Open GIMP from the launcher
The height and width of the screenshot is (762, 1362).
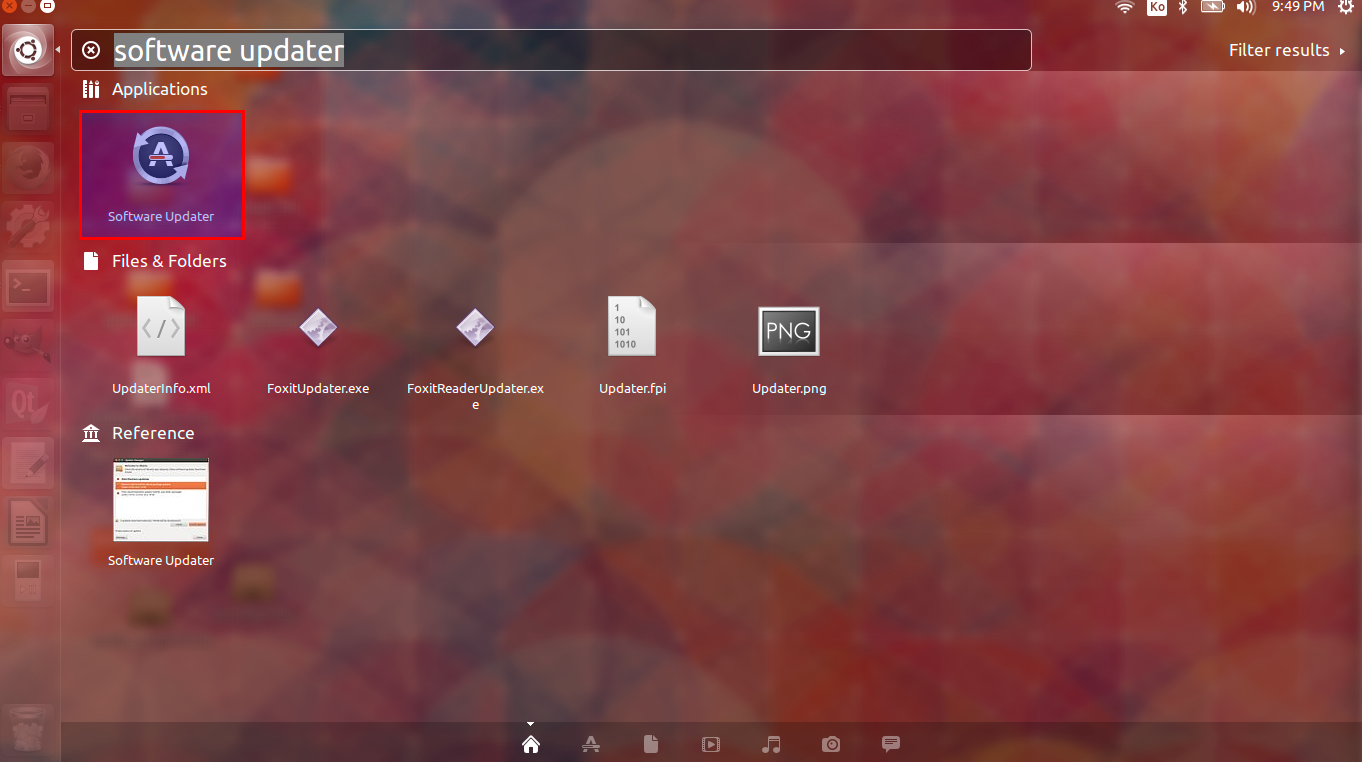coord(28,344)
